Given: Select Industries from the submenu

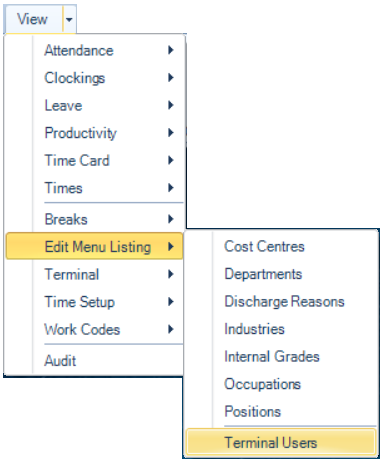Looking at the screenshot, I should 281,329.
